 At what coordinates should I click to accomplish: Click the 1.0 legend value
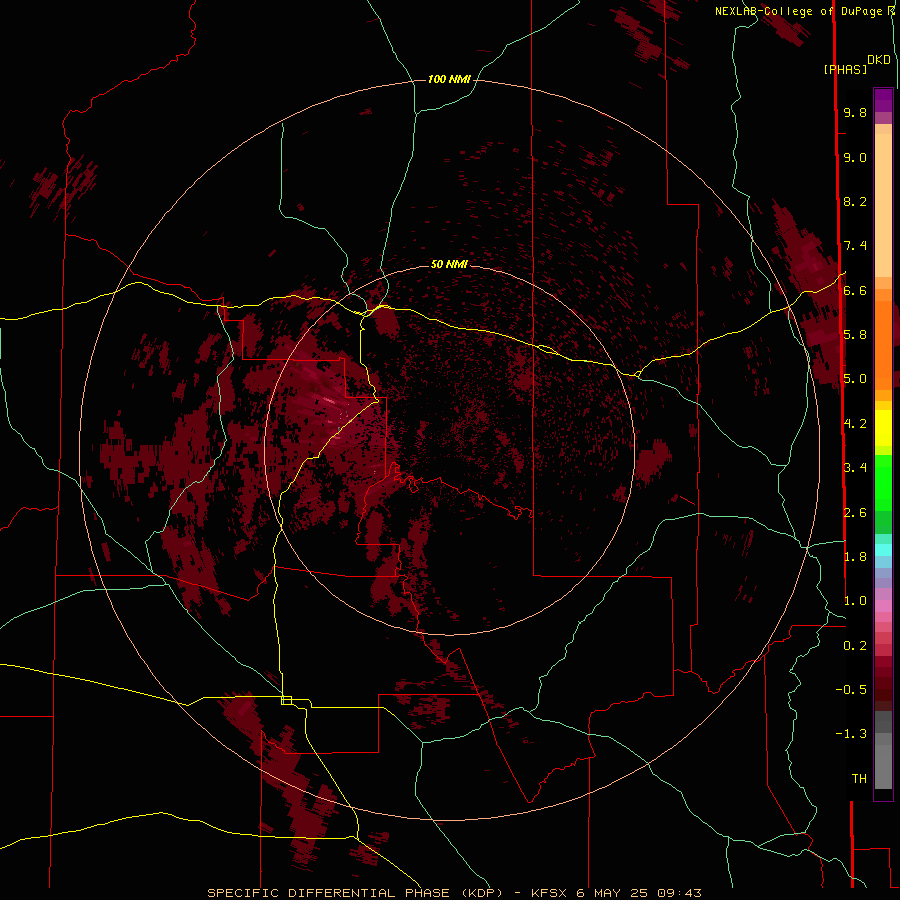coord(855,601)
